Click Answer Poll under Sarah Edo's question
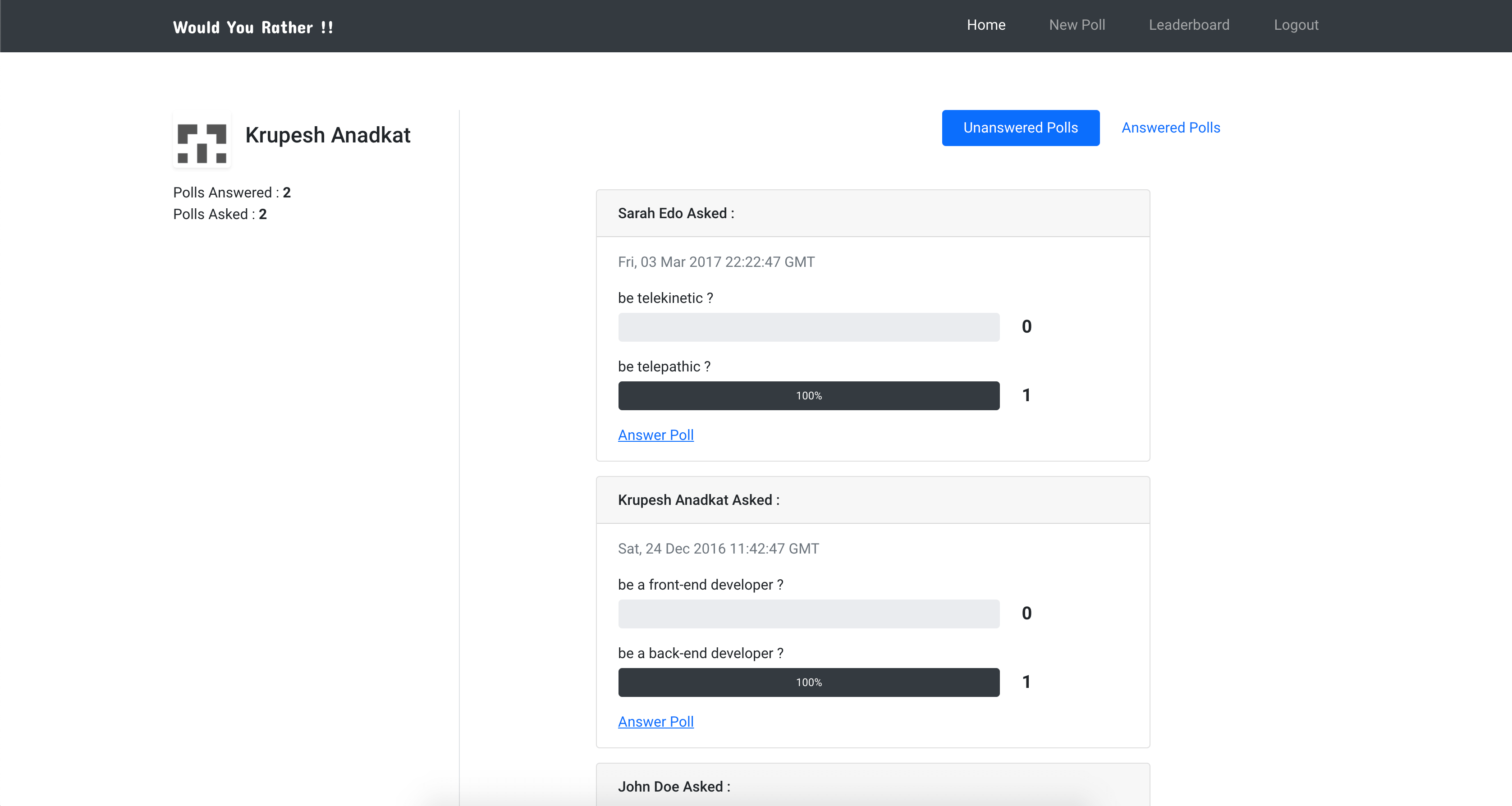The width and height of the screenshot is (1512, 806). point(655,435)
